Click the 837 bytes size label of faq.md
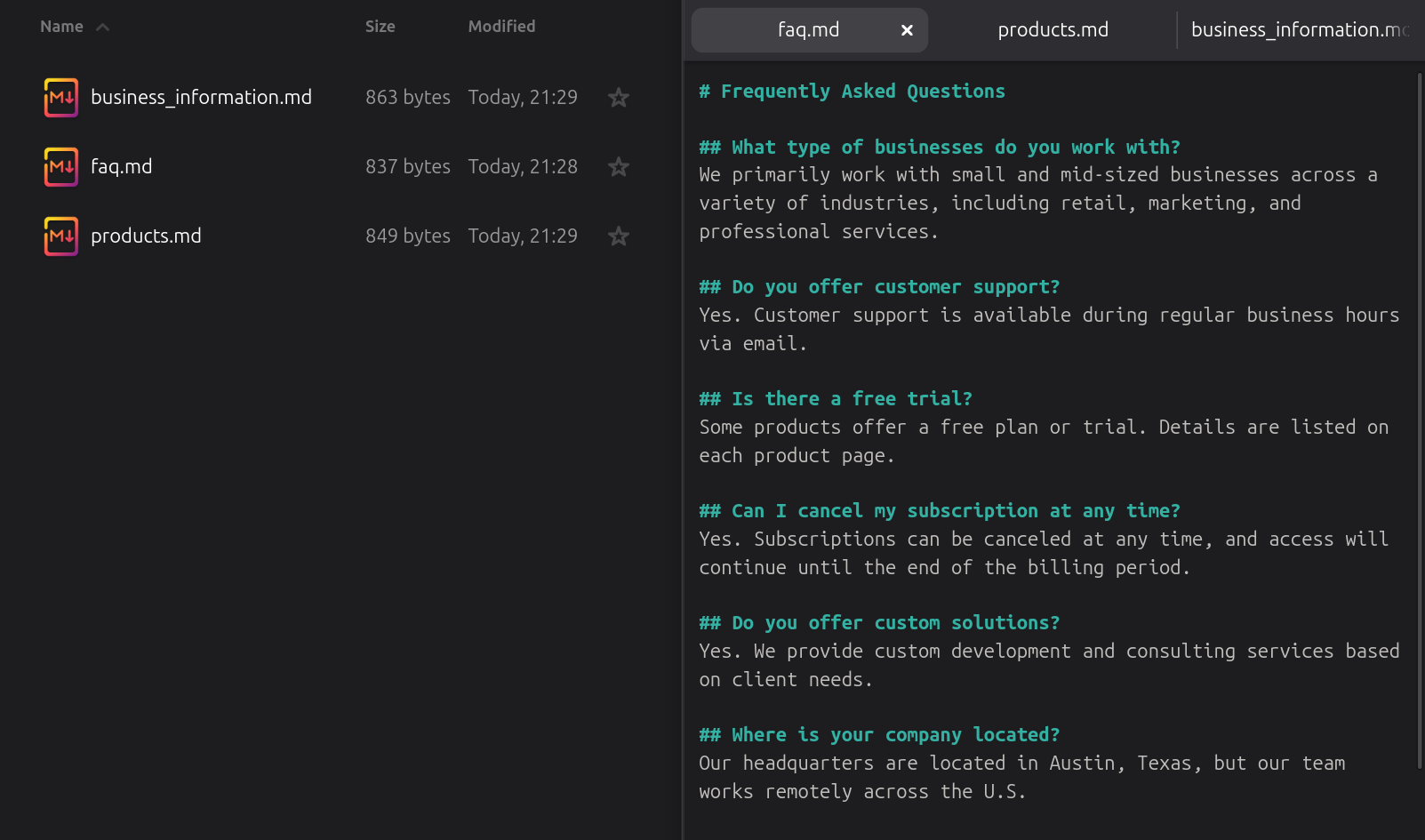 [407, 166]
